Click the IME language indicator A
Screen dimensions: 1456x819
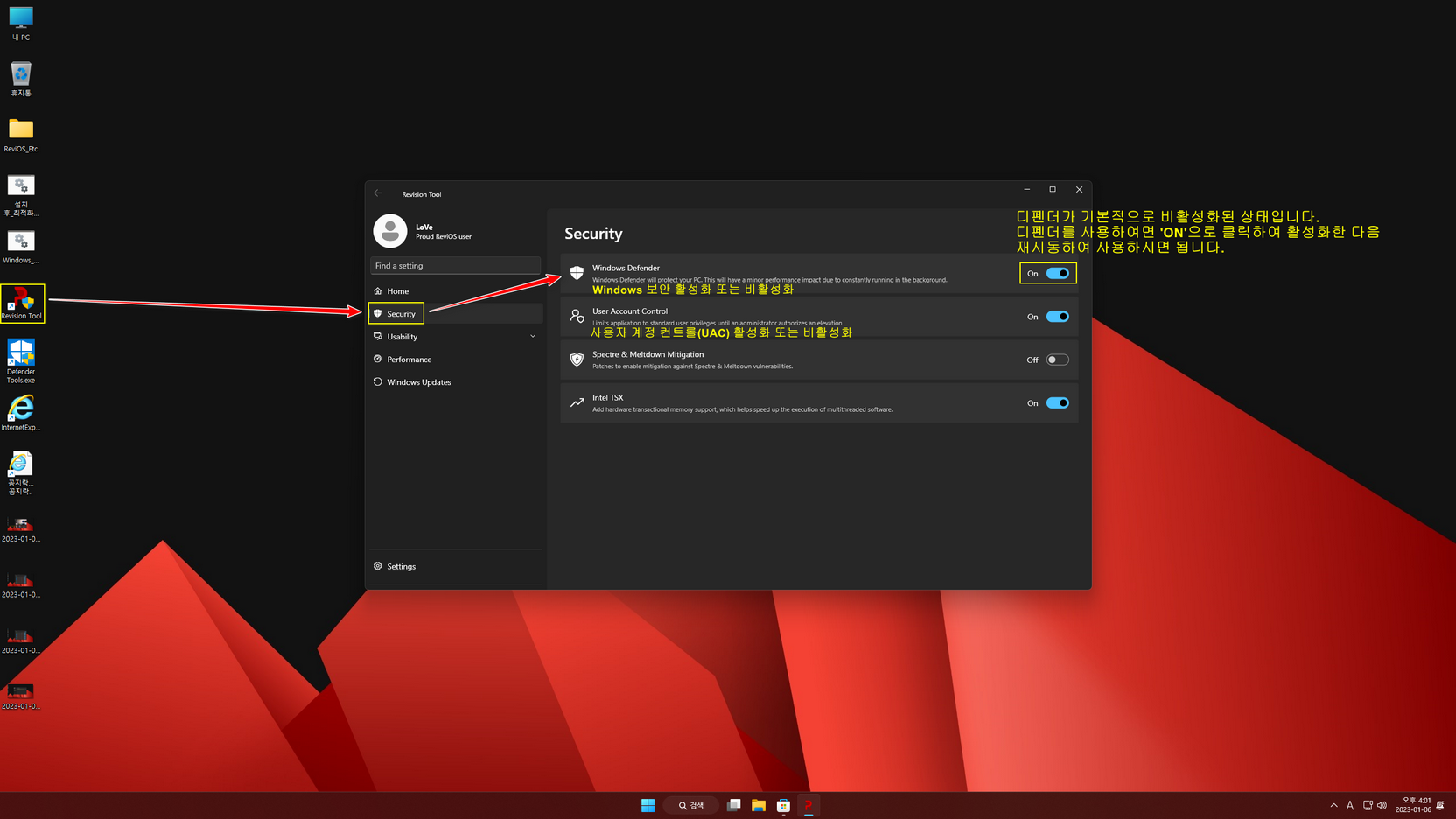pos(1350,805)
